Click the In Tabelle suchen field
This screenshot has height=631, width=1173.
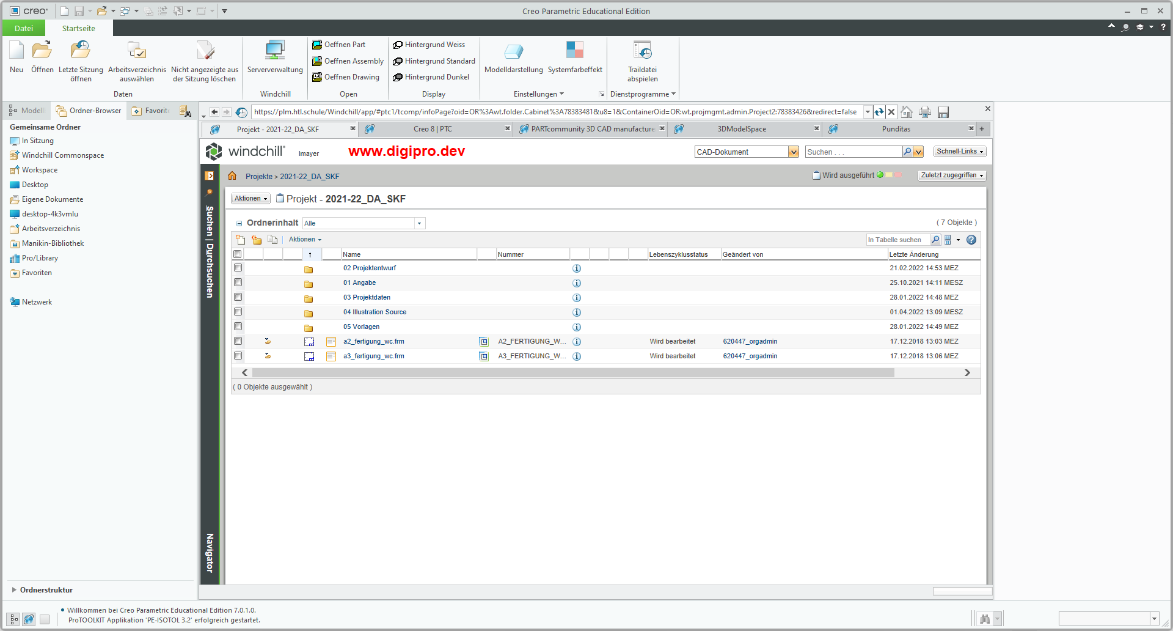(x=898, y=240)
